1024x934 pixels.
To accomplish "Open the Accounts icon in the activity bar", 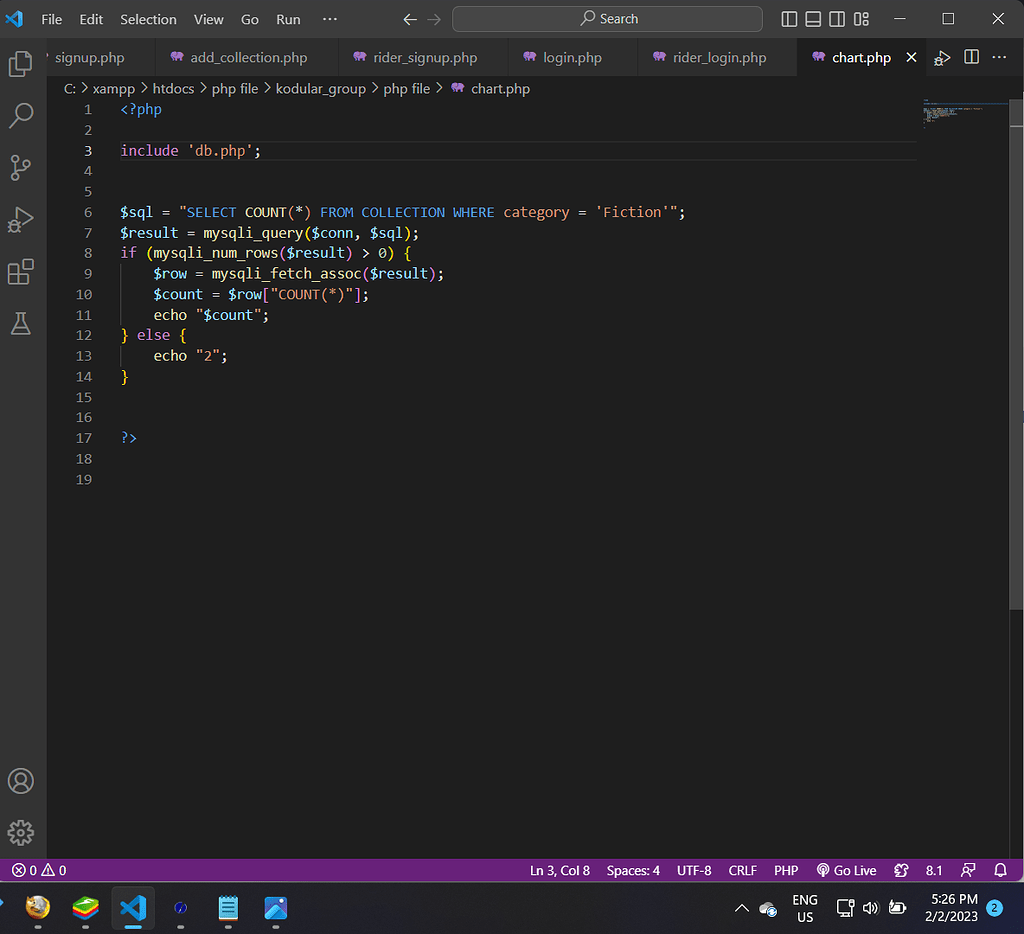I will coord(21,781).
